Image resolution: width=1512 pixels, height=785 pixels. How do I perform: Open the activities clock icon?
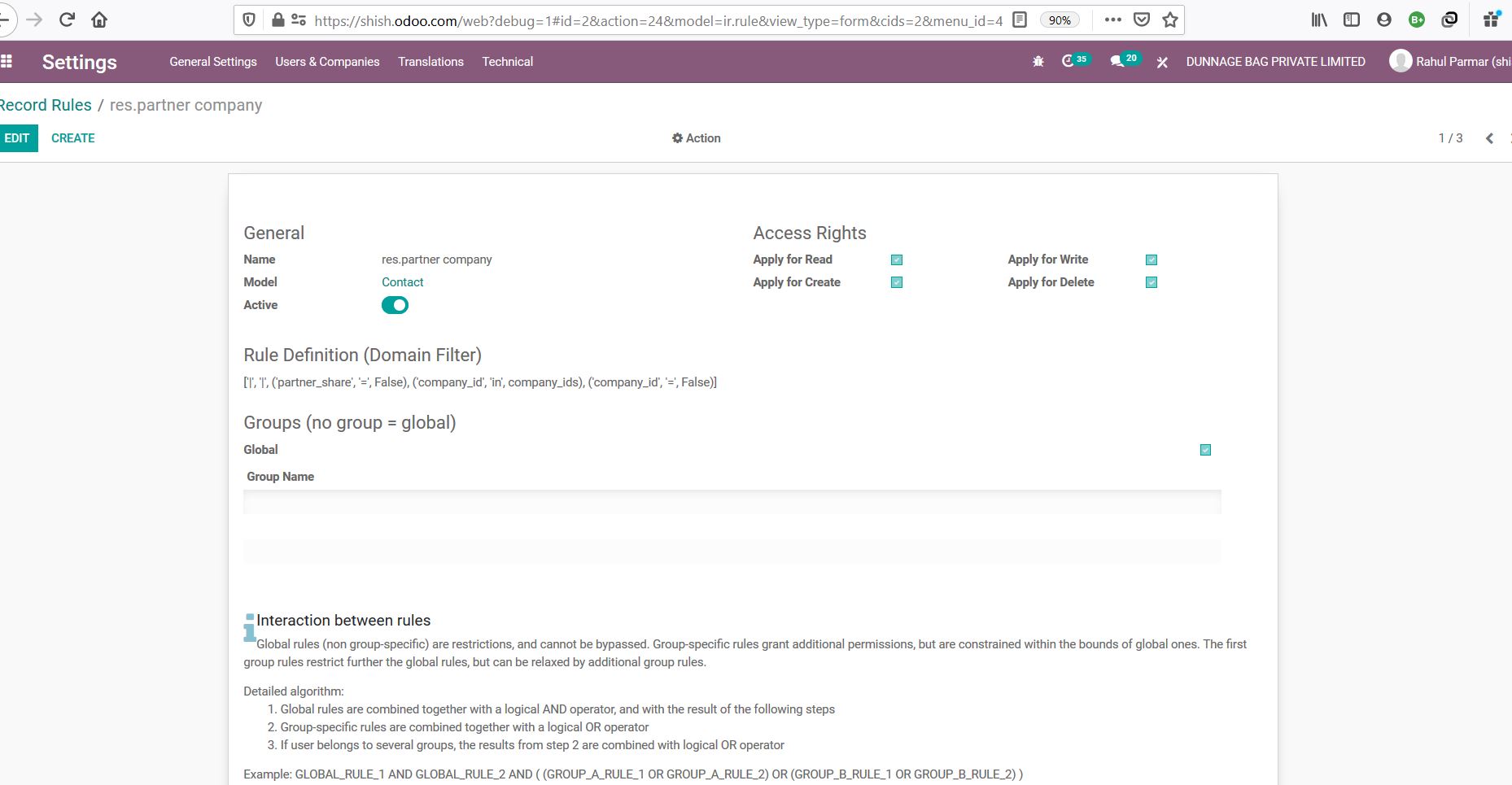[1068, 62]
